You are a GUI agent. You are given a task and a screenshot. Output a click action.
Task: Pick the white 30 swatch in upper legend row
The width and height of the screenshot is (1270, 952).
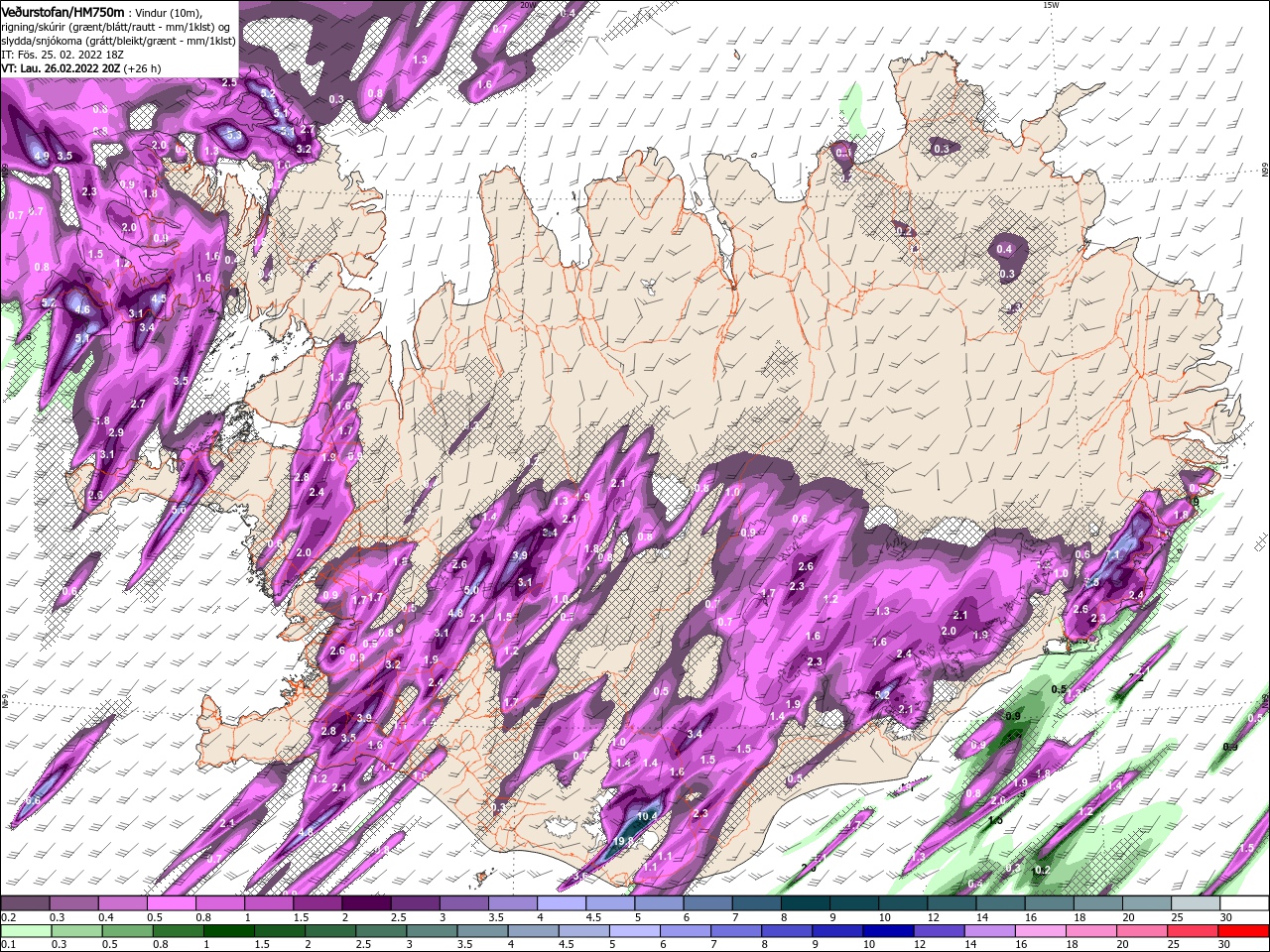(1244, 904)
